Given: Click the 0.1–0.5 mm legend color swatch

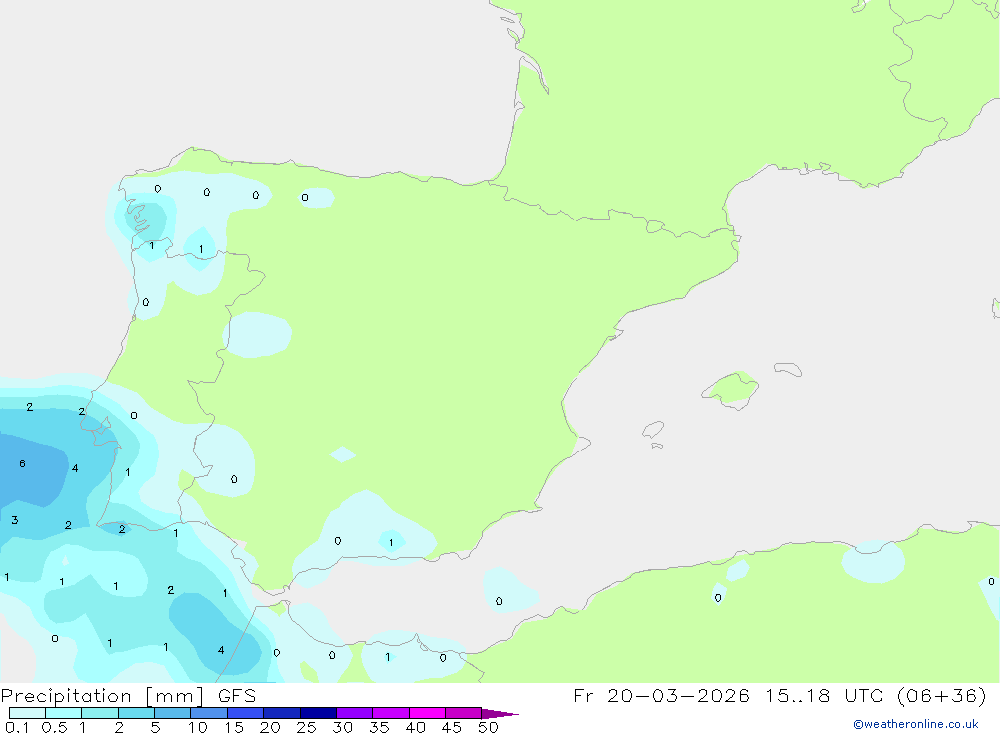Looking at the screenshot, I should pos(27,713).
